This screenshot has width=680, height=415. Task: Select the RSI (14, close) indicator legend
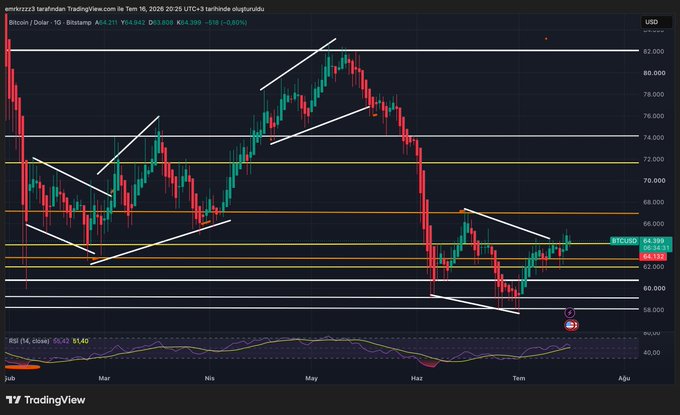(x=29, y=341)
